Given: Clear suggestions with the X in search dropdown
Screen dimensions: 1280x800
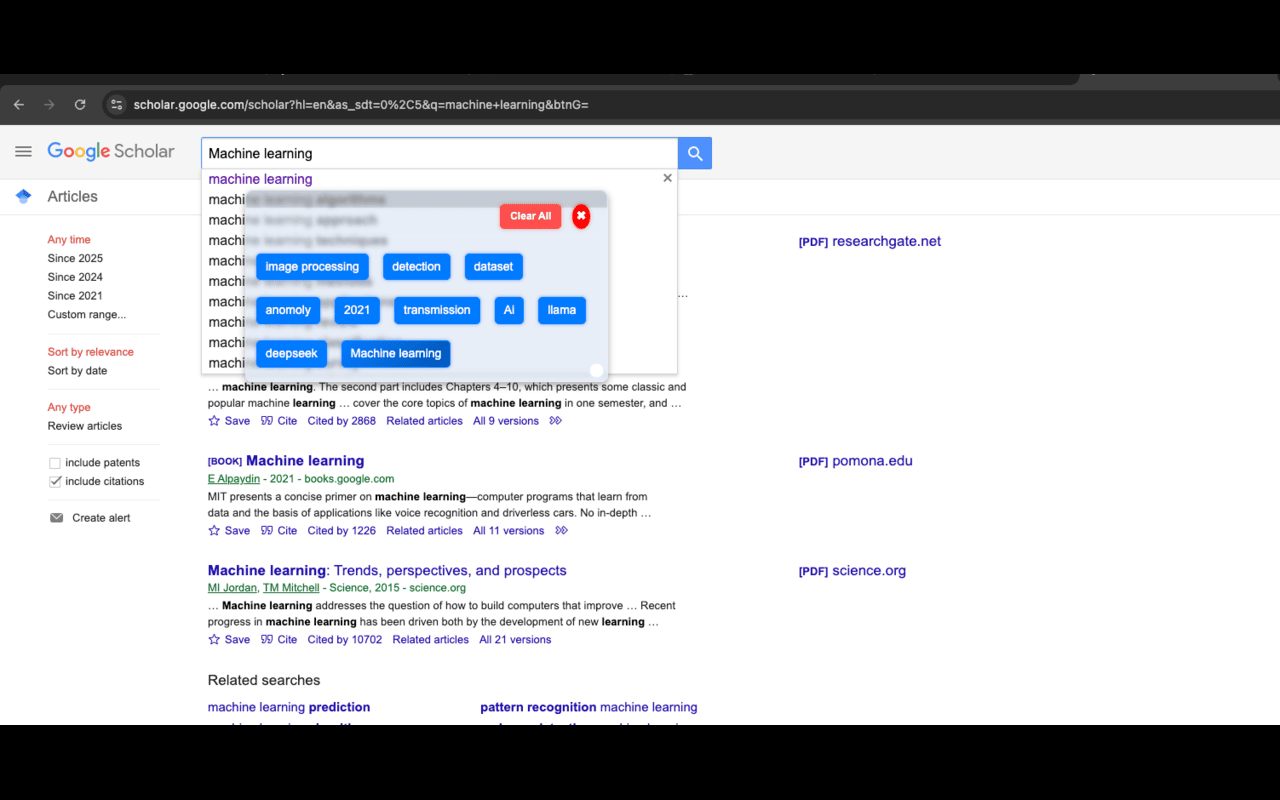Looking at the screenshot, I should pos(668,178).
